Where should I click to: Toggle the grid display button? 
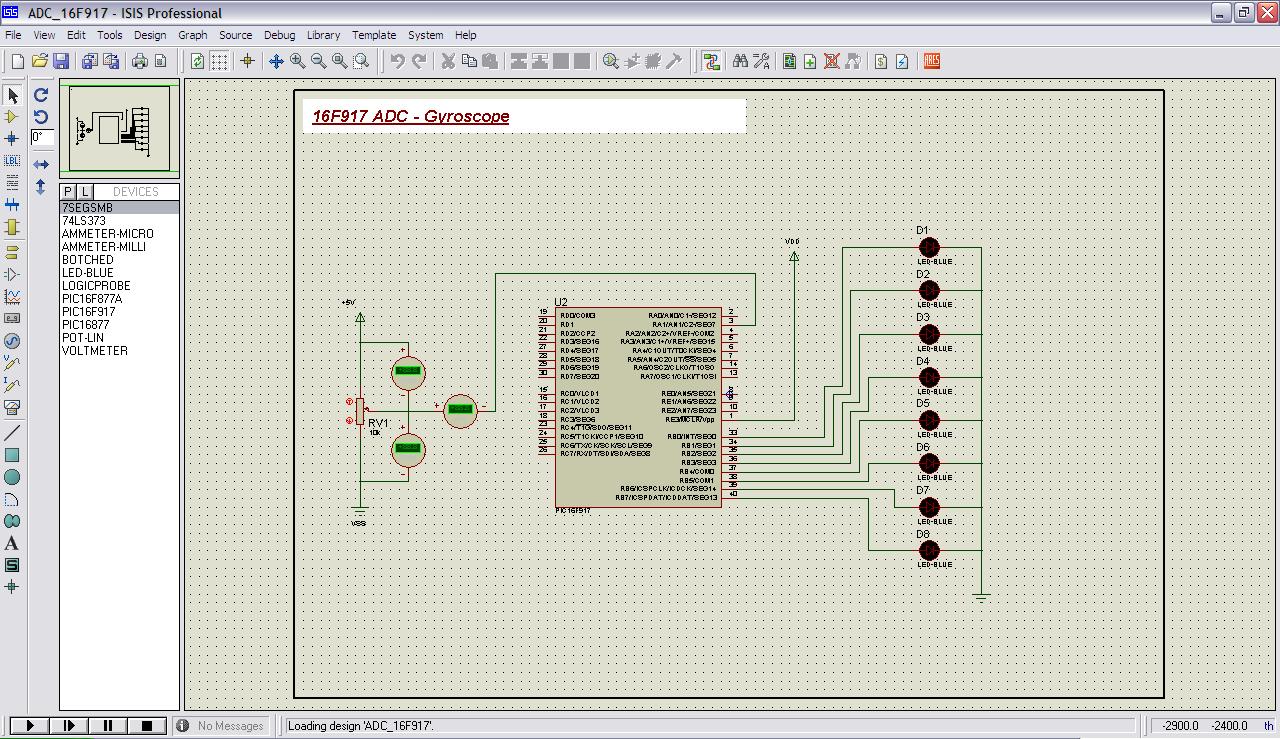coord(219,61)
